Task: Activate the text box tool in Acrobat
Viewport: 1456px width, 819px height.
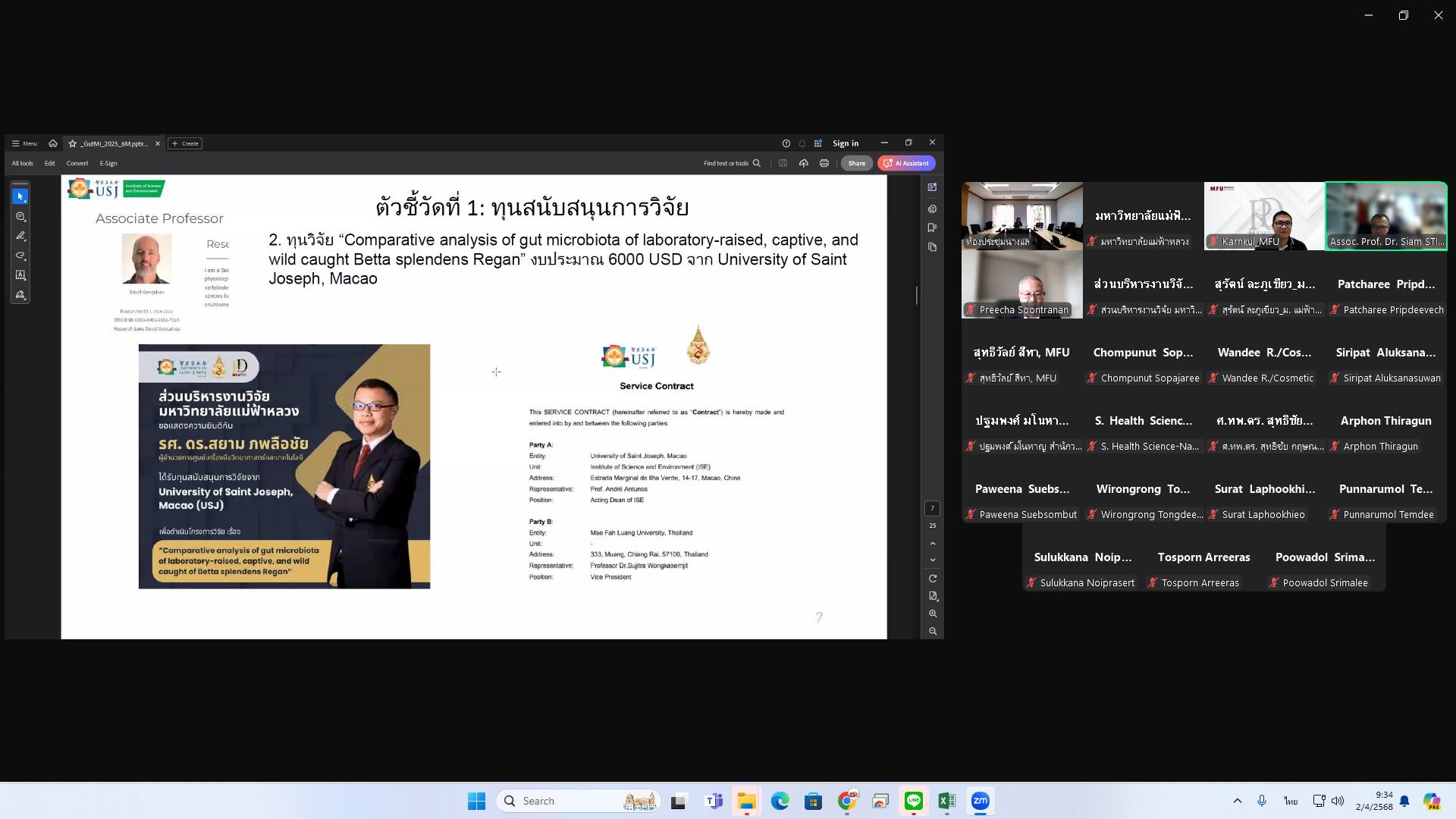Action: 20,275
